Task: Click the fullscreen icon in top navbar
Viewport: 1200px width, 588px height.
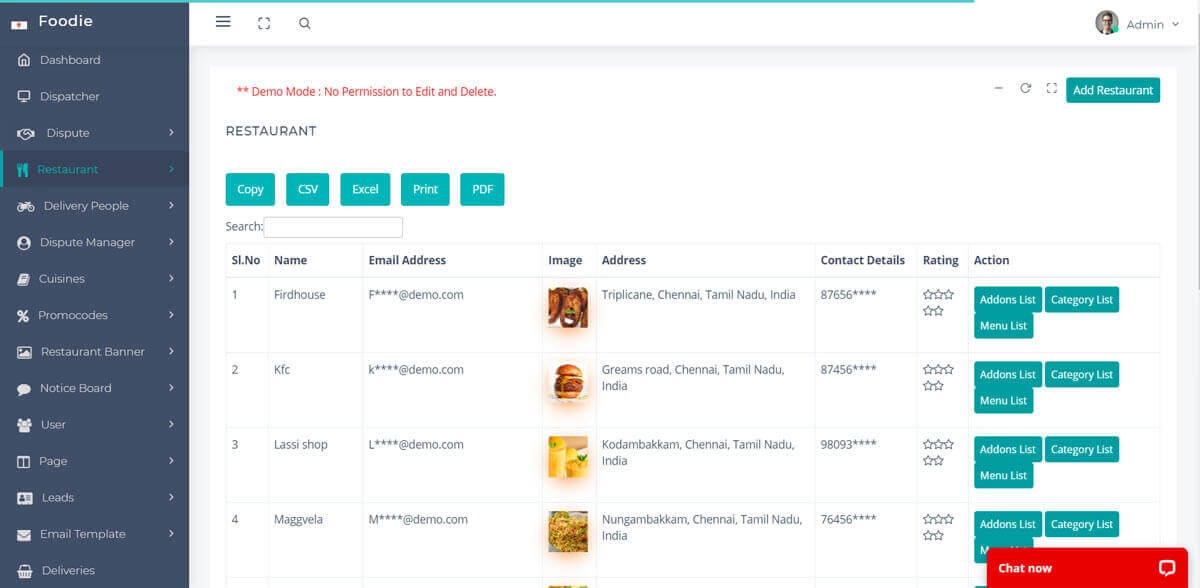Action: tap(264, 23)
